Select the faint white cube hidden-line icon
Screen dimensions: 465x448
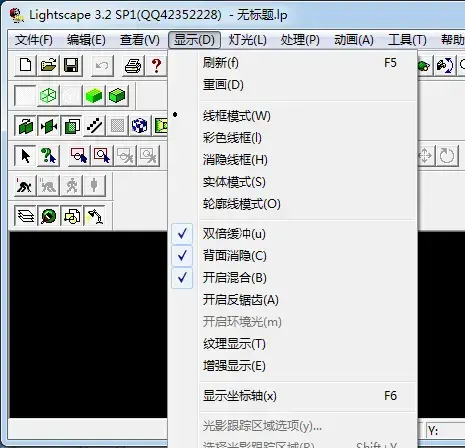71,96
